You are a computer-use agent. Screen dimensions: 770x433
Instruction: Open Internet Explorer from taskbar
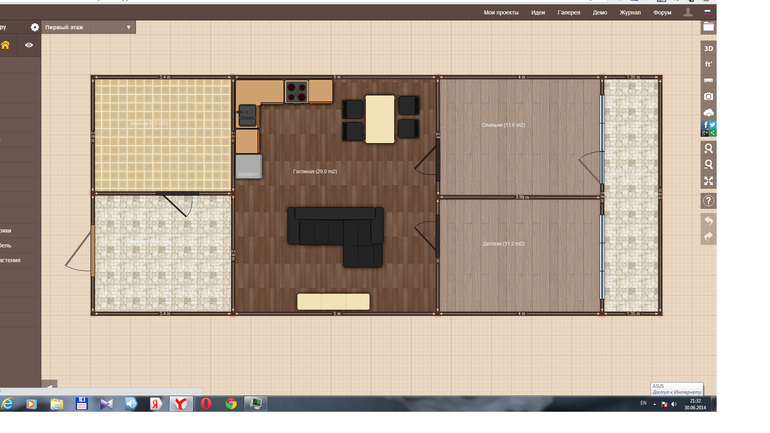[x=7, y=404]
